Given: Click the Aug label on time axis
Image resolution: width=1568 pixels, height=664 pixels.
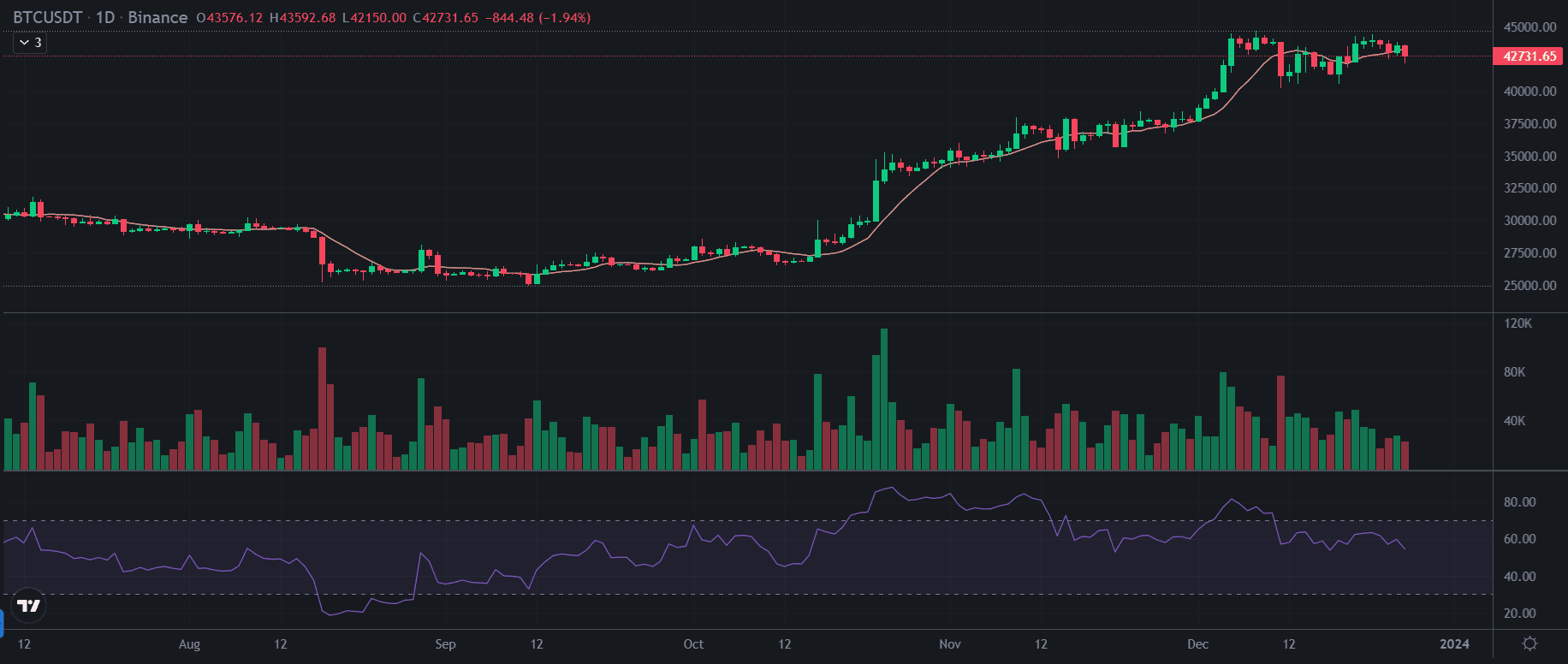Looking at the screenshot, I should click(189, 644).
